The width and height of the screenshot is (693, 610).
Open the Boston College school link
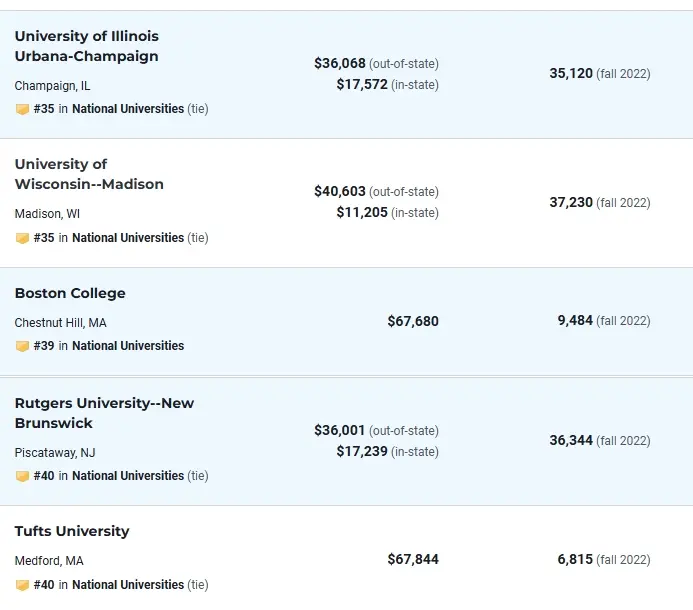pos(70,293)
